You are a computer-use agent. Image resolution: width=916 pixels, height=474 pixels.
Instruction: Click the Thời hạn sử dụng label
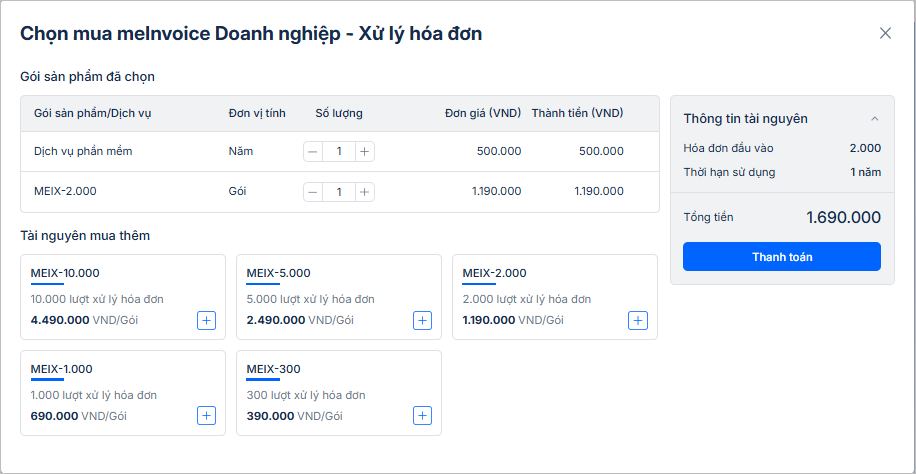click(x=730, y=172)
